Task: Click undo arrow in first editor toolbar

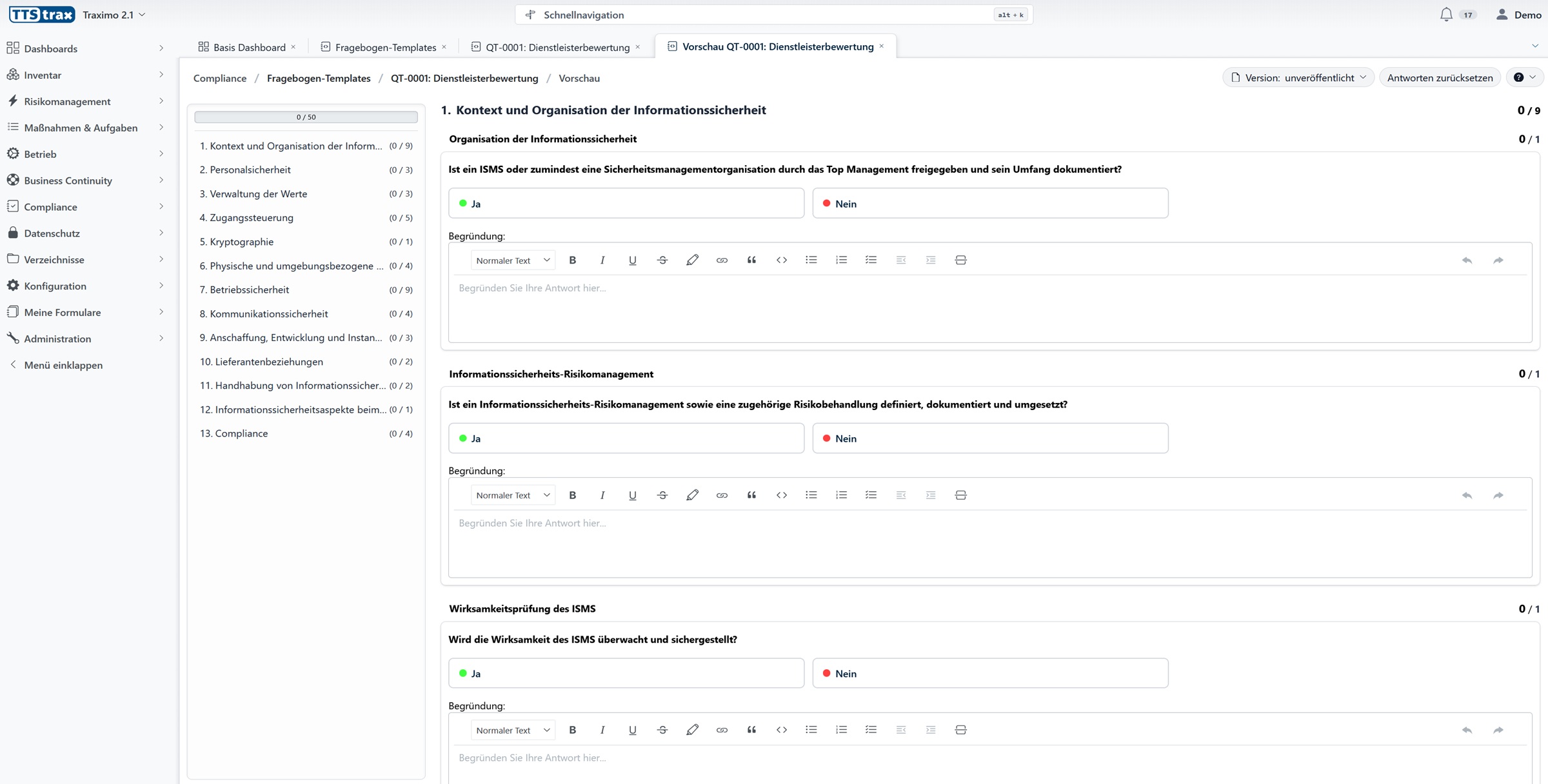Action: 1467,260
